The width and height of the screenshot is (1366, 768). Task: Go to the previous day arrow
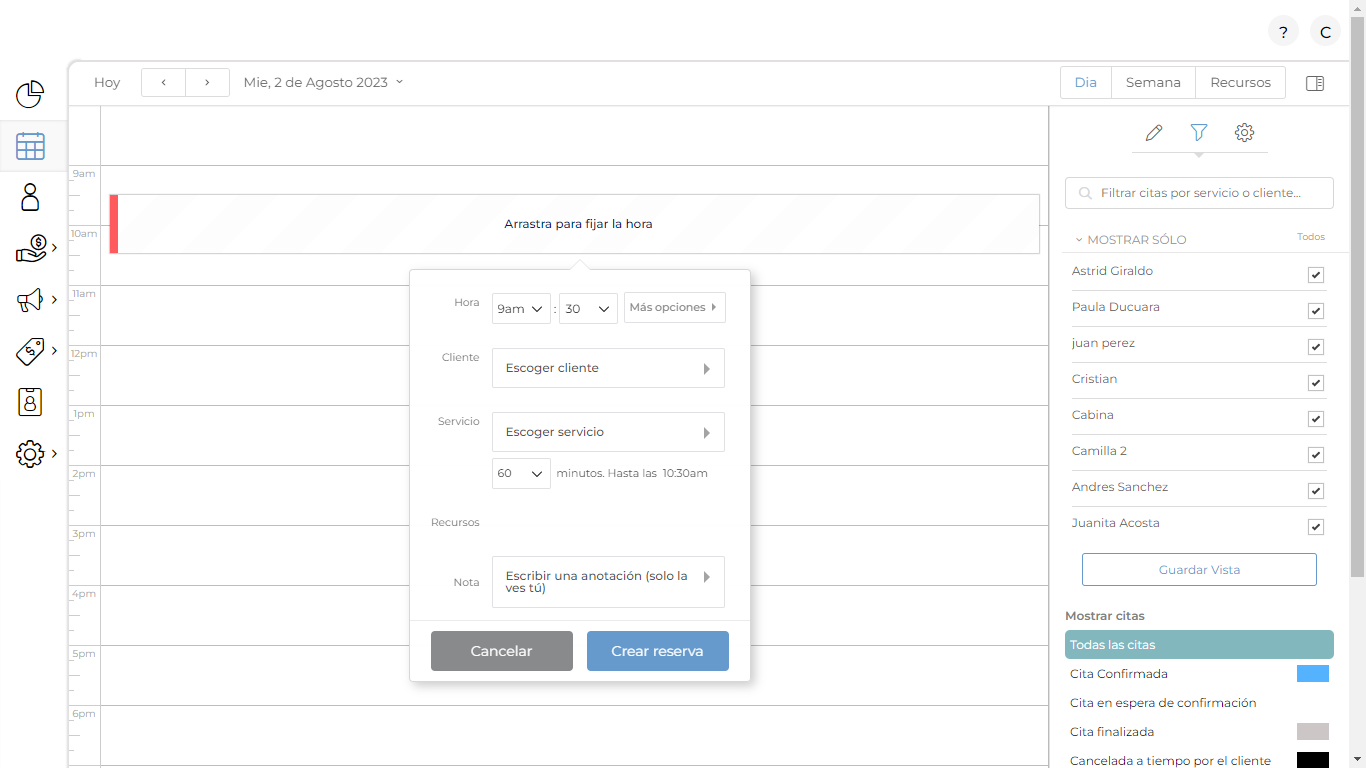point(163,82)
